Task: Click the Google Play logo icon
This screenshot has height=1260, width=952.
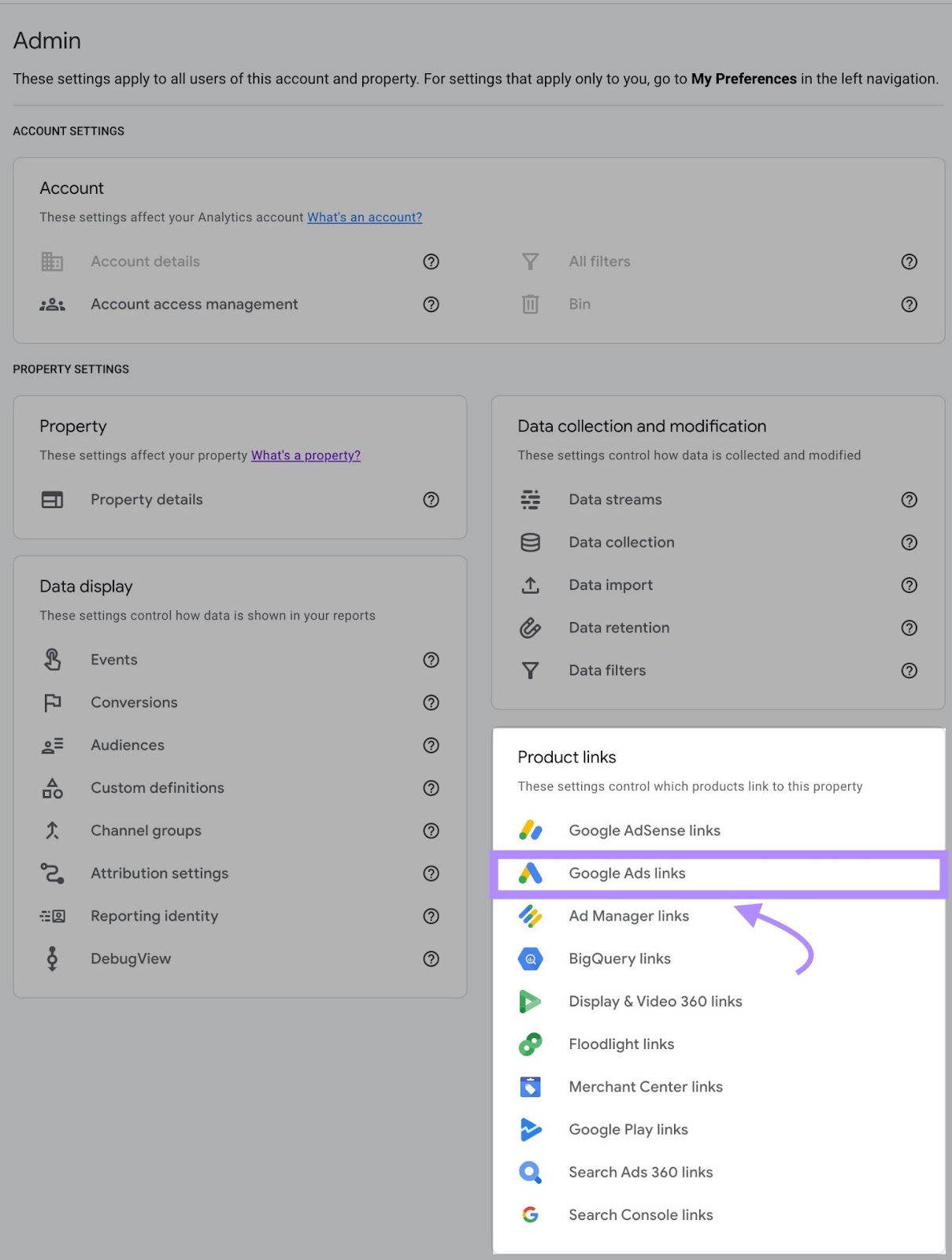Action: coord(531,1129)
